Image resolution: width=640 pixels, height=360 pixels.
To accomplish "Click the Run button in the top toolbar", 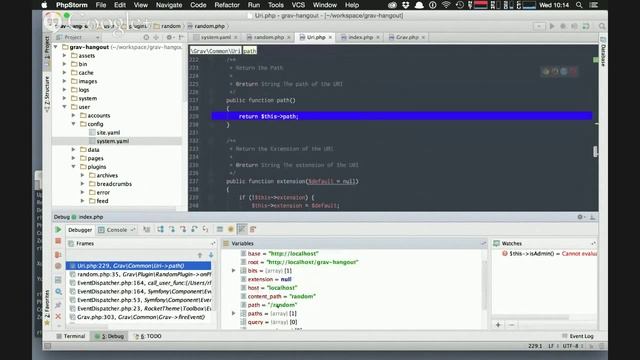I will (x=552, y=26).
